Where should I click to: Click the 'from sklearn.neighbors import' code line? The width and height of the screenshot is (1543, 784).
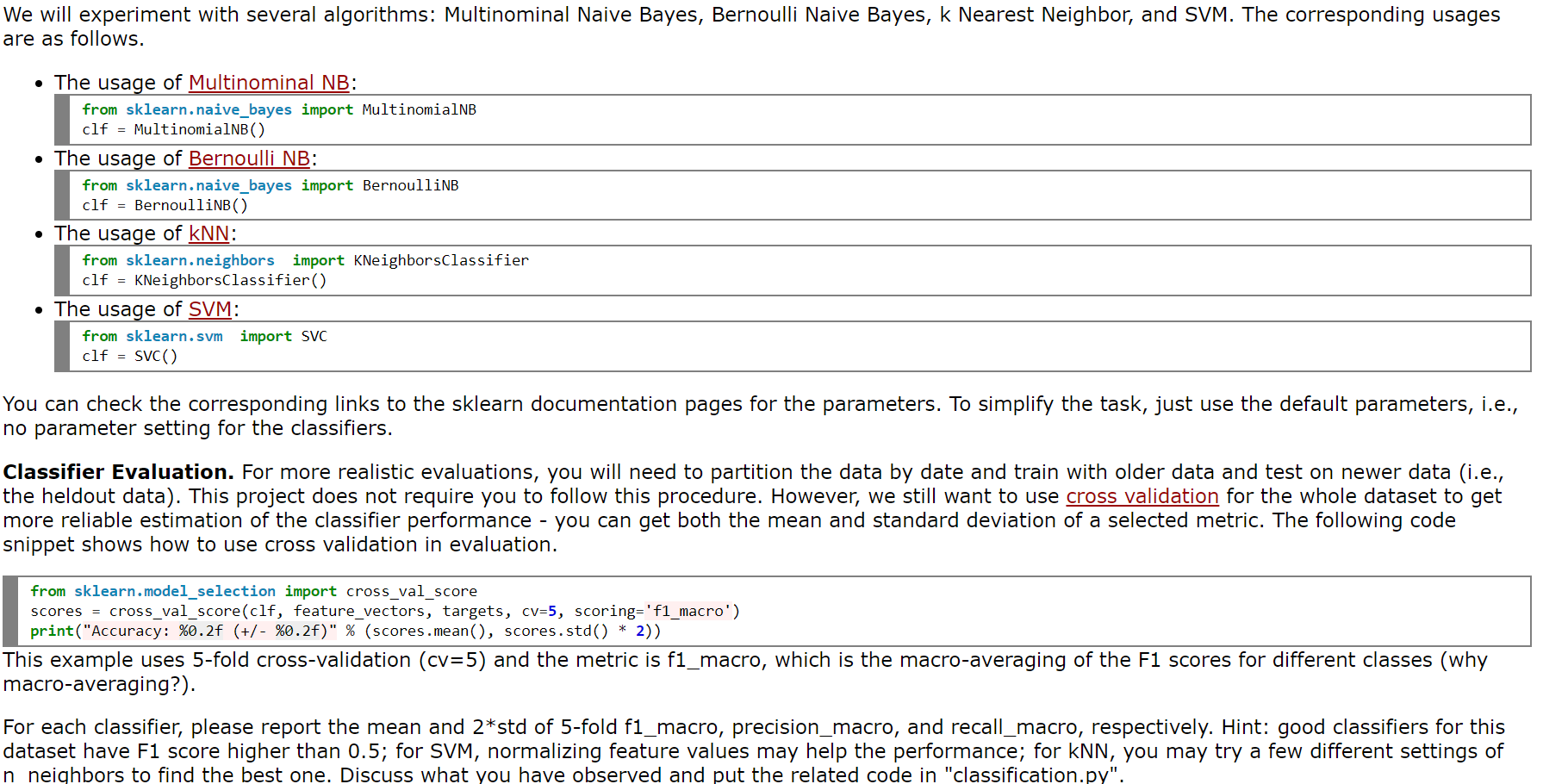click(306, 260)
